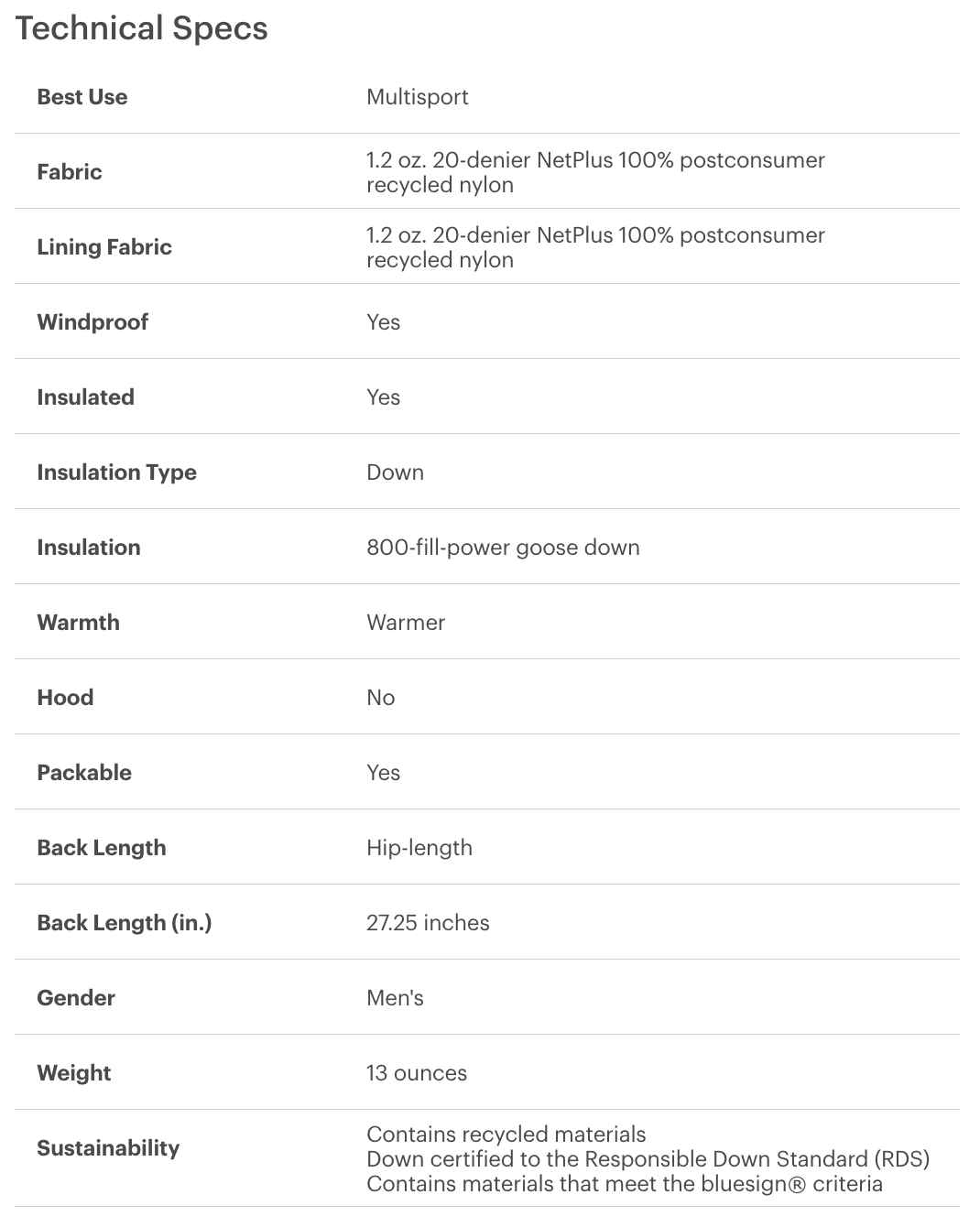
Task: Click the Responsible Down Standard line
Action: click(648, 1159)
